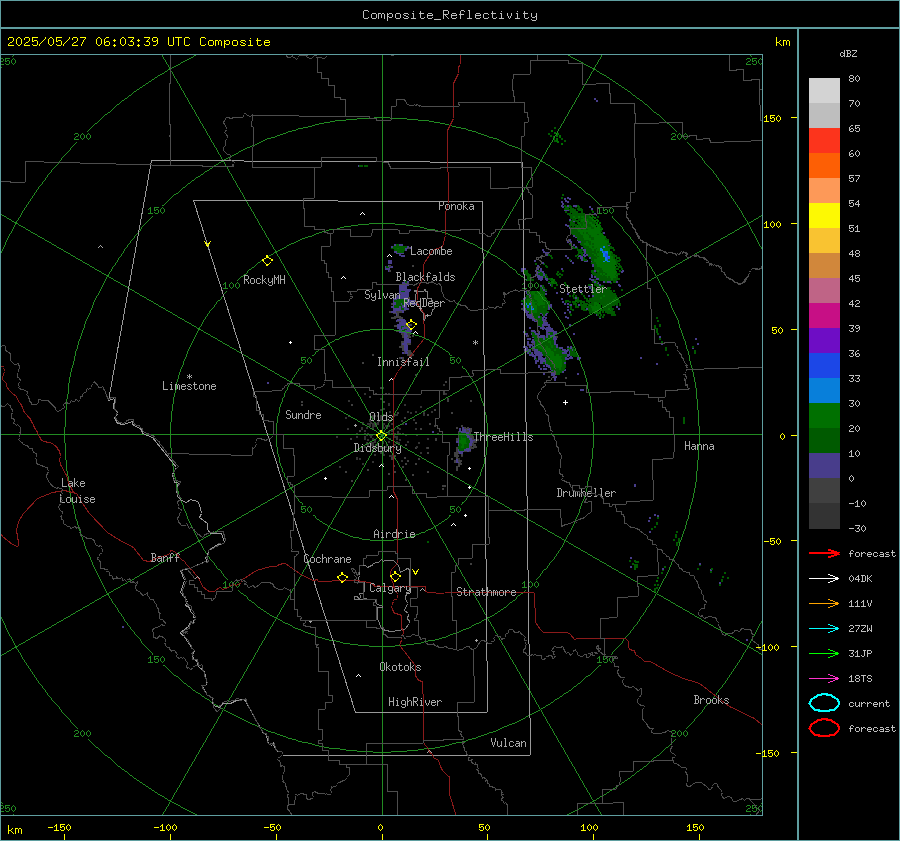The height and width of the screenshot is (841, 900).
Task: Click the RockyMH label on map
Action: click(x=264, y=280)
